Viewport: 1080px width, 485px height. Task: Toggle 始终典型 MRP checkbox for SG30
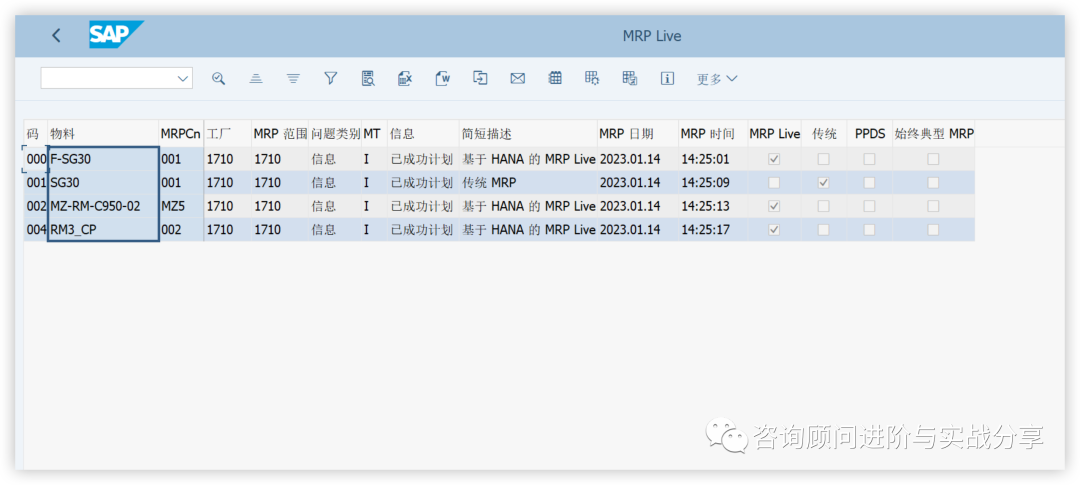pos(933,183)
